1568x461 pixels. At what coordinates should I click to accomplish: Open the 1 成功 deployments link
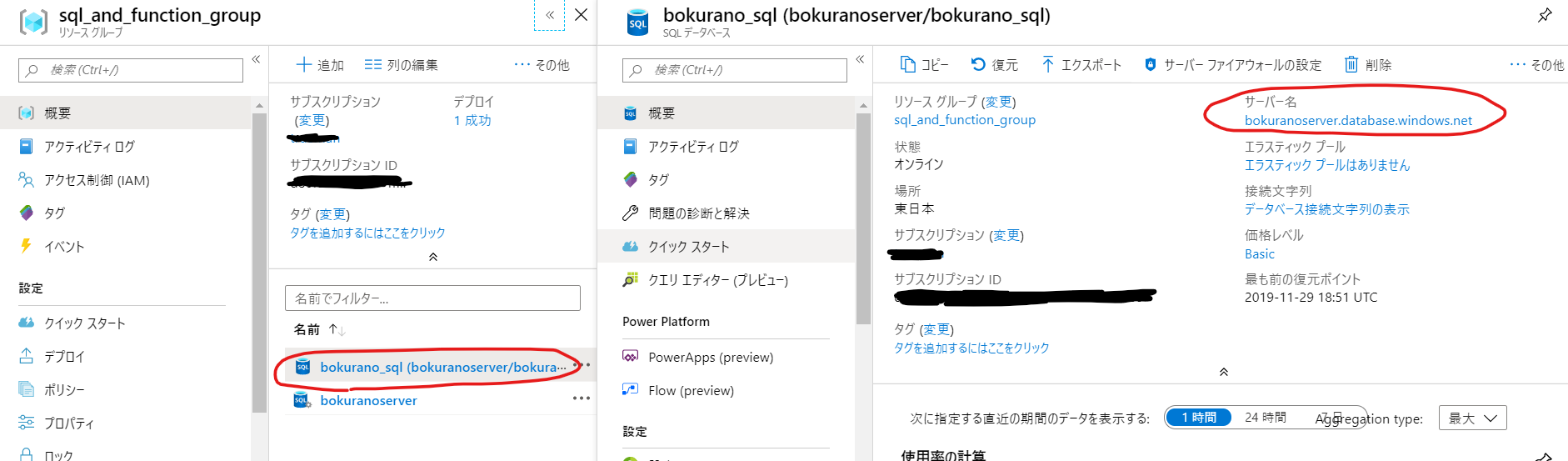[x=472, y=120]
